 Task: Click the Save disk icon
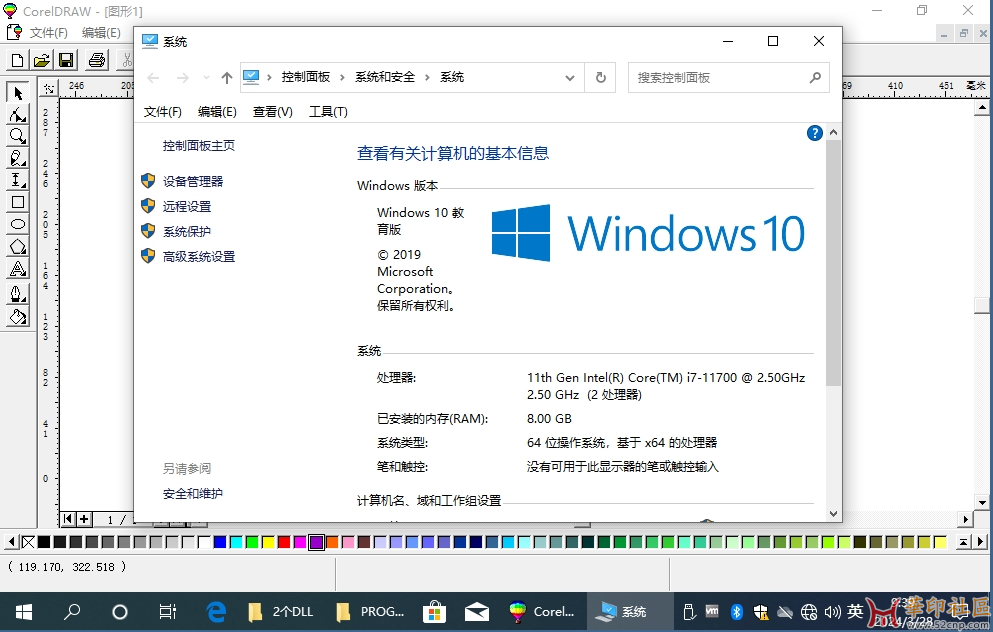click(x=66, y=60)
